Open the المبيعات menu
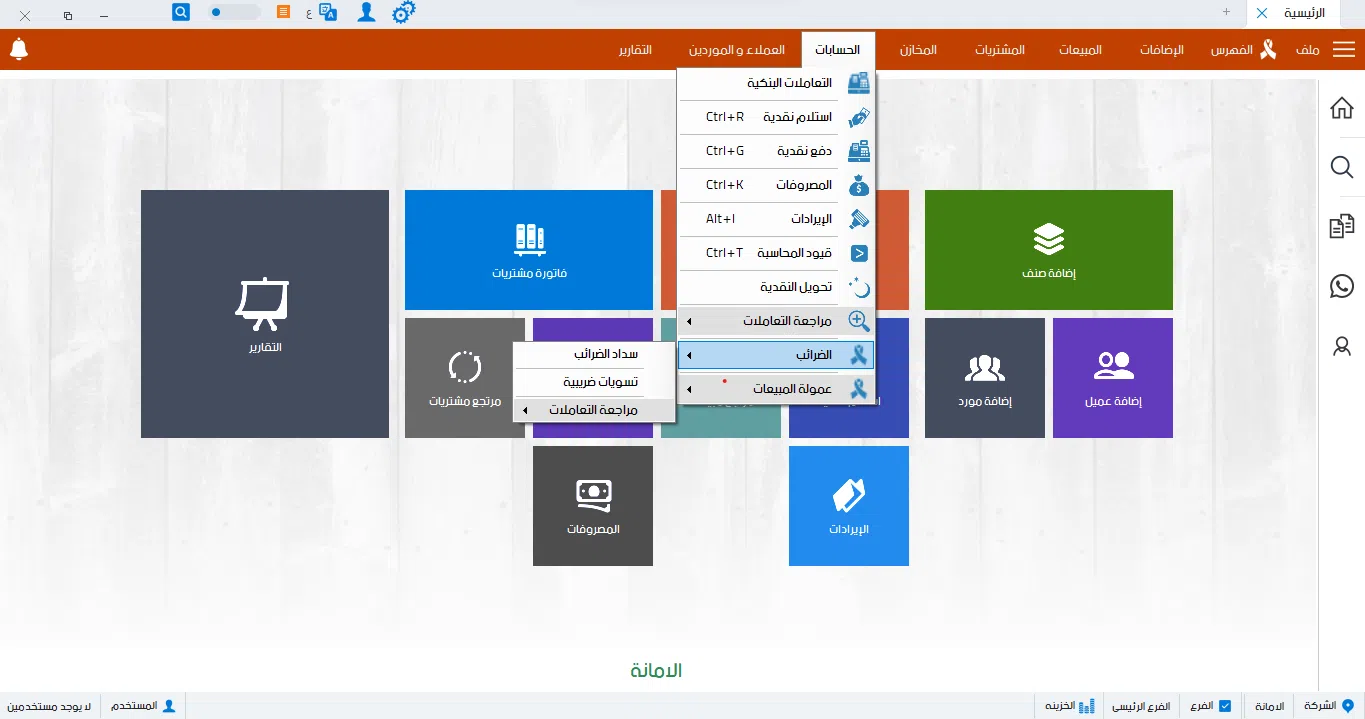The width and height of the screenshot is (1365, 719). (x=1079, y=47)
